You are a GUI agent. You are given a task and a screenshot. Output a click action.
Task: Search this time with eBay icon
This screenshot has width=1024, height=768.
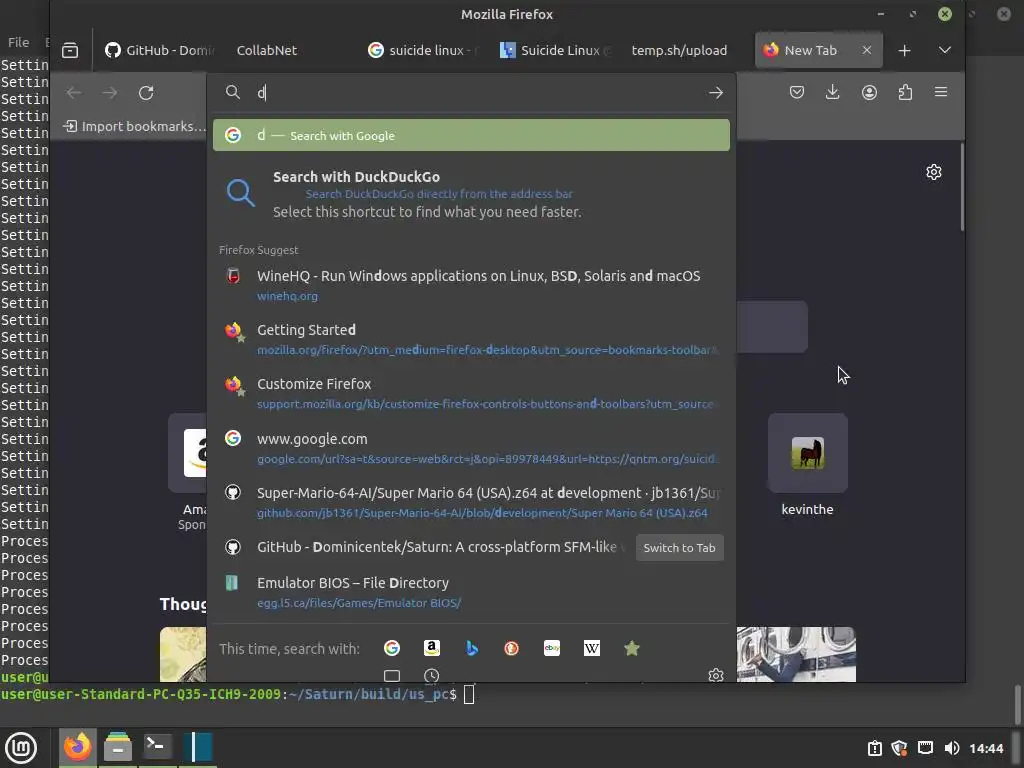(552, 648)
